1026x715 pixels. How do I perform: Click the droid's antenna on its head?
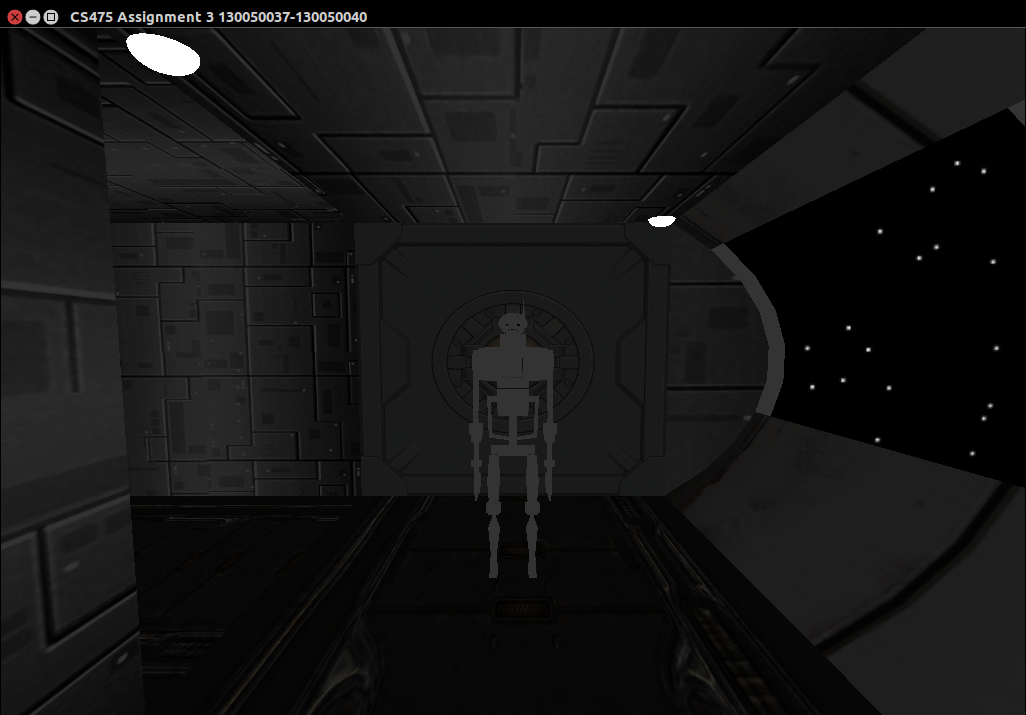pos(522,304)
